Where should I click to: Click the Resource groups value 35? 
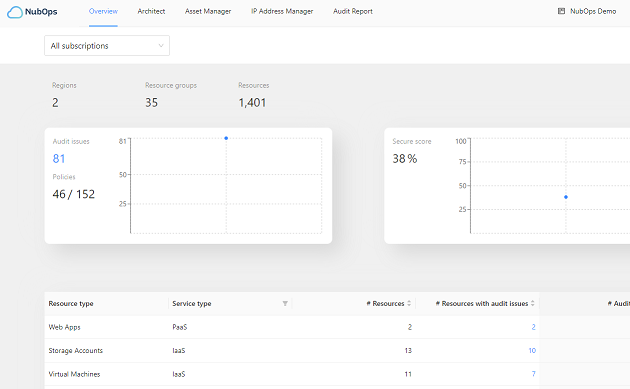click(151, 103)
